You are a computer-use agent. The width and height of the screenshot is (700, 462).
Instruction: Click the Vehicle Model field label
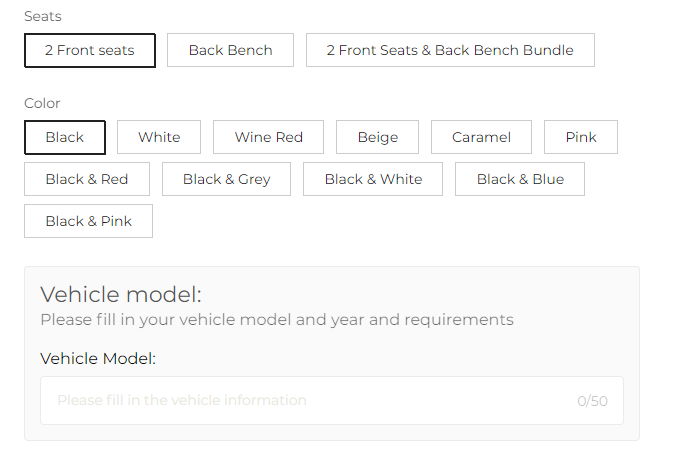pos(98,358)
